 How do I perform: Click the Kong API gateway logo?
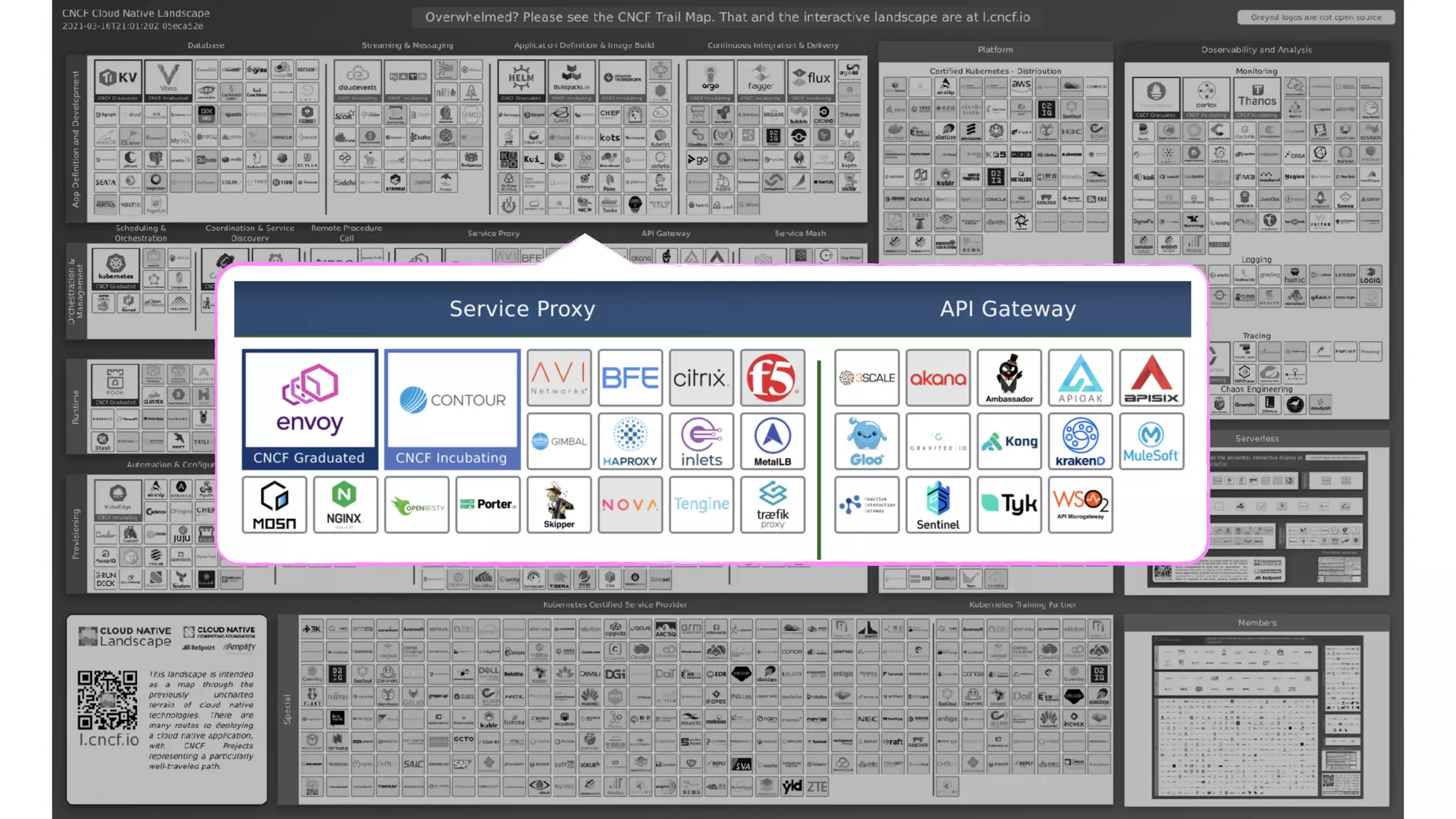tap(1009, 441)
